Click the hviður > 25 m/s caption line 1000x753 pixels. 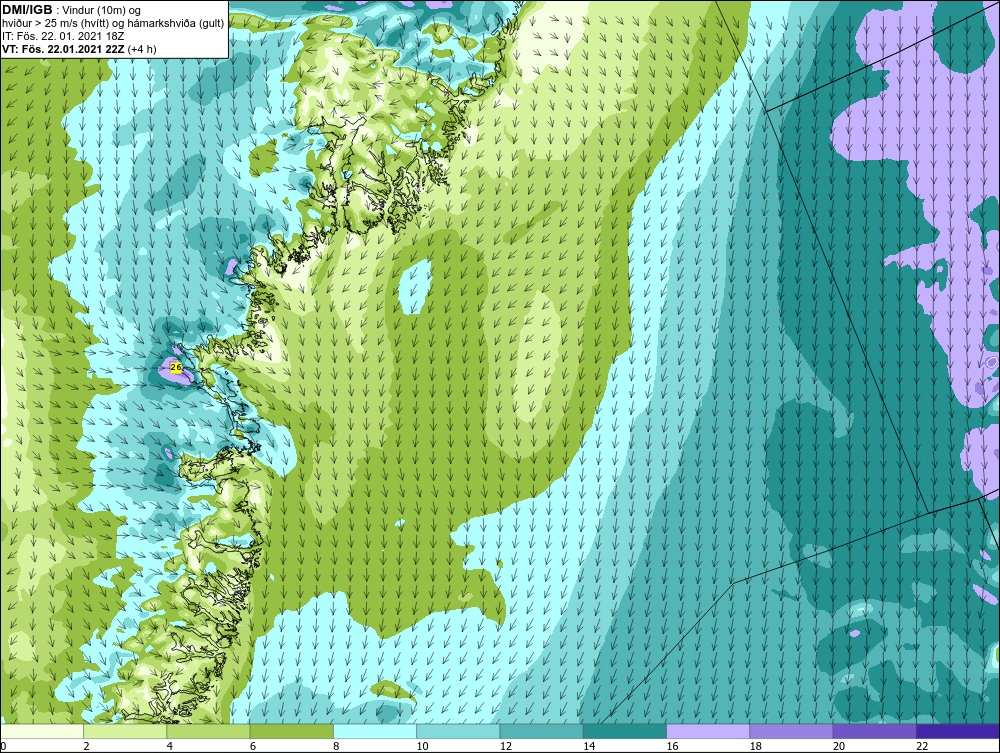(113, 24)
